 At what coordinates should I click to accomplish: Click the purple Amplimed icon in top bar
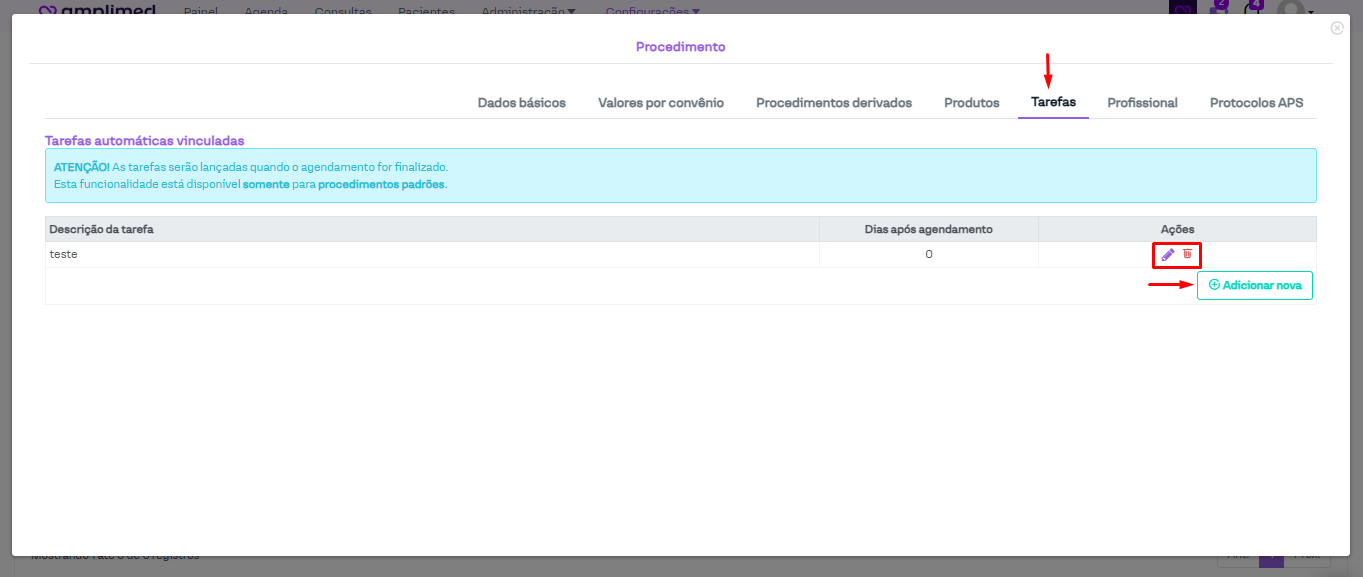[1183, 8]
